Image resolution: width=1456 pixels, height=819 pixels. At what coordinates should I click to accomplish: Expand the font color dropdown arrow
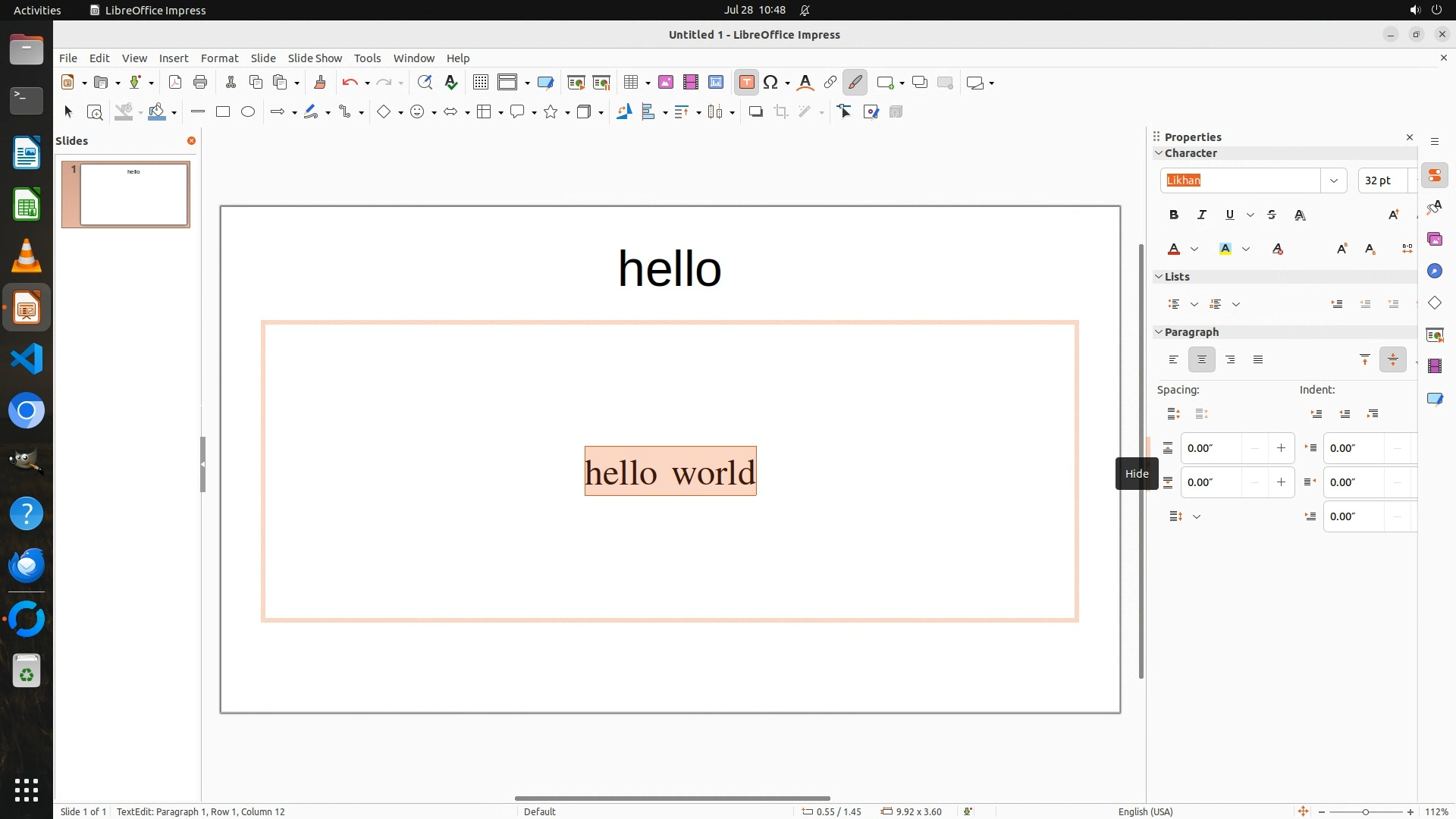(x=1194, y=249)
